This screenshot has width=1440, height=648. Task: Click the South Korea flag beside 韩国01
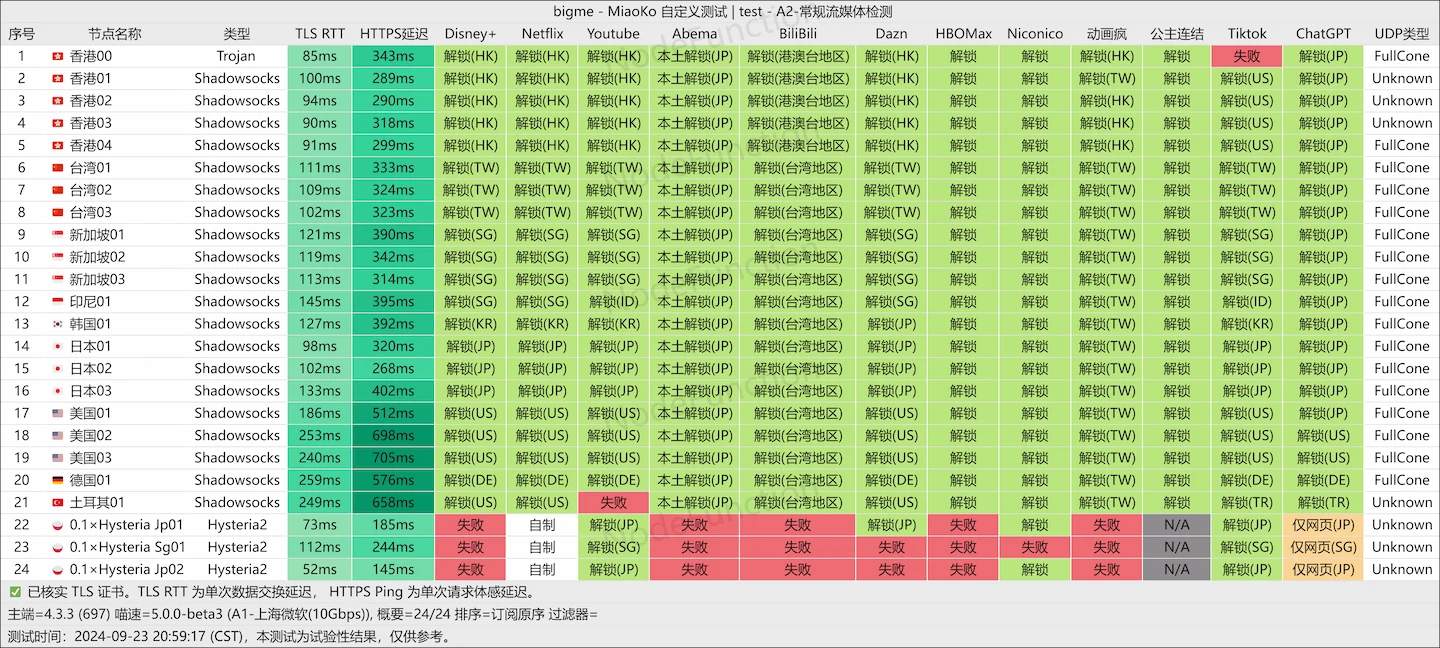[x=57, y=324]
